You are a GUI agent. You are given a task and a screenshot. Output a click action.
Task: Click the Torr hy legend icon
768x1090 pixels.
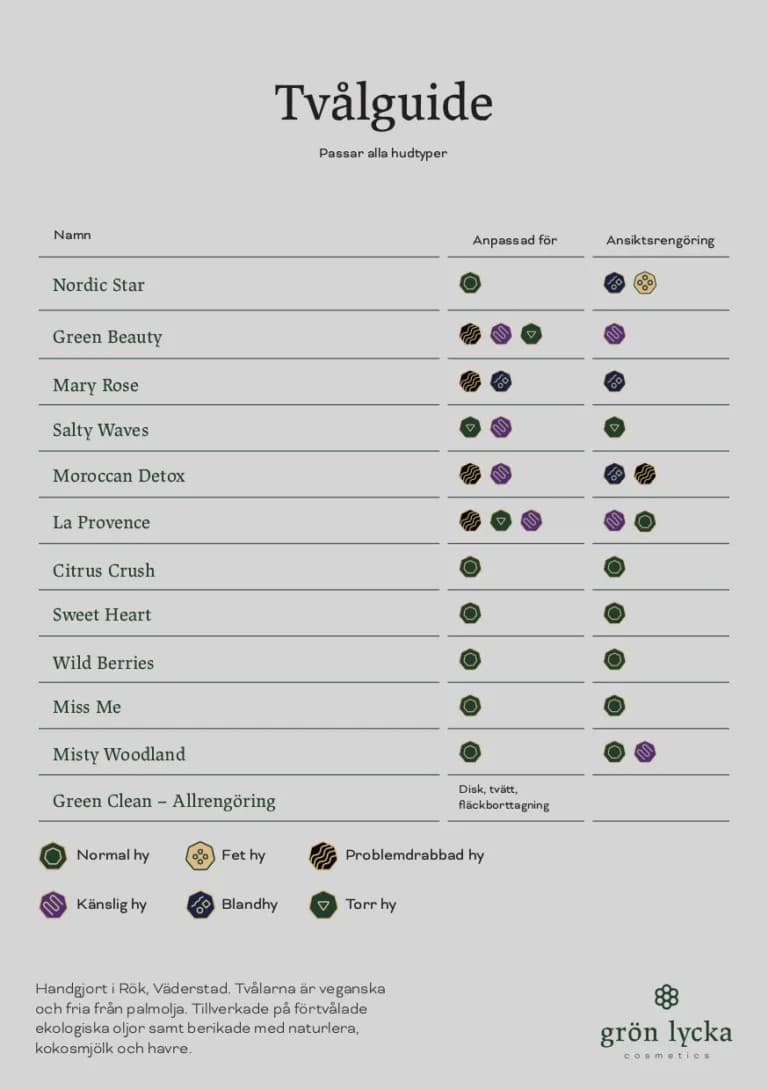(323, 904)
